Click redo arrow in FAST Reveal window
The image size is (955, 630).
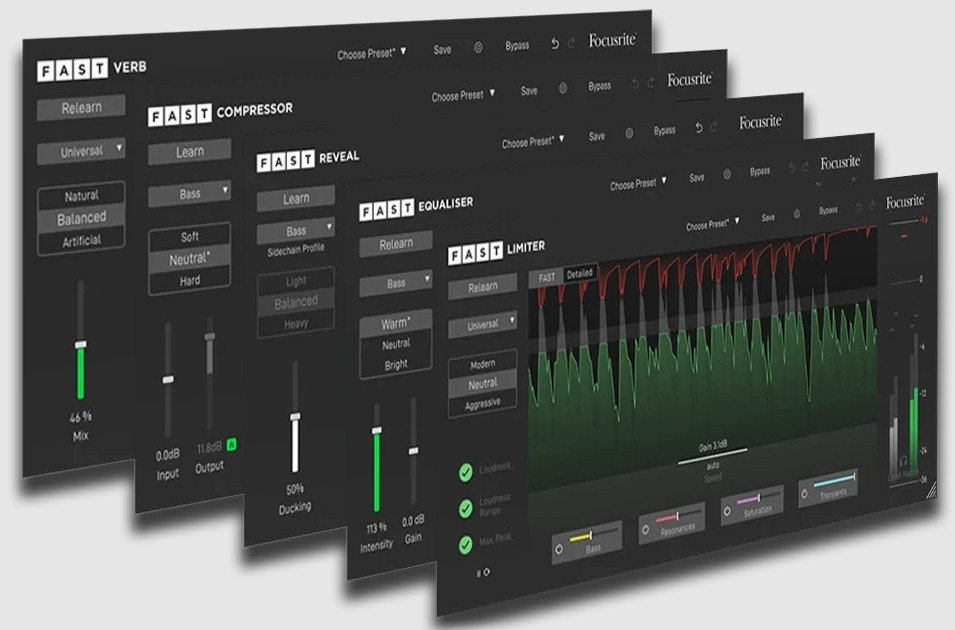coord(713,126)
